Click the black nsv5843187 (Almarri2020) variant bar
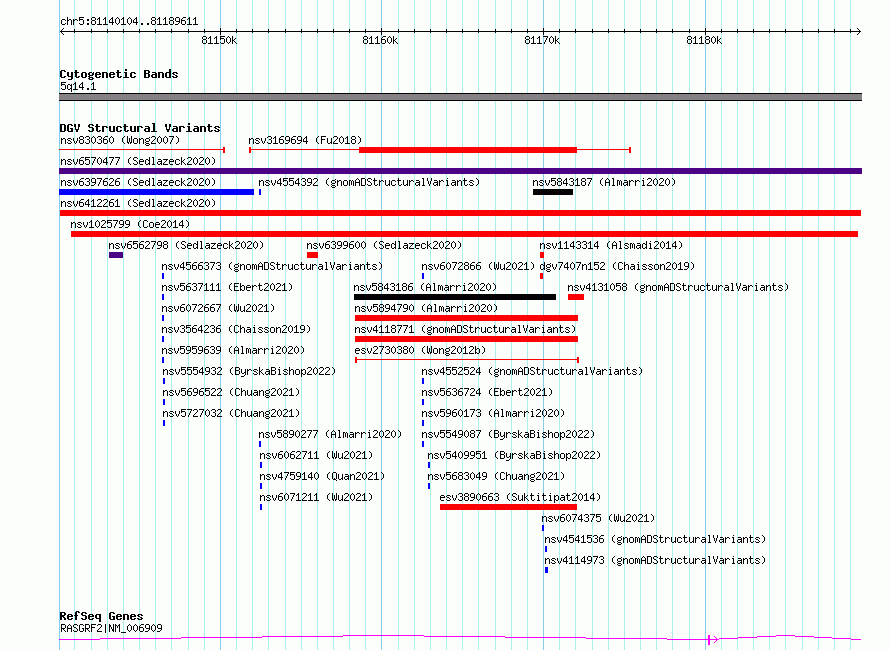Screen dimensions: 890x650 click(x=553, y=192)
